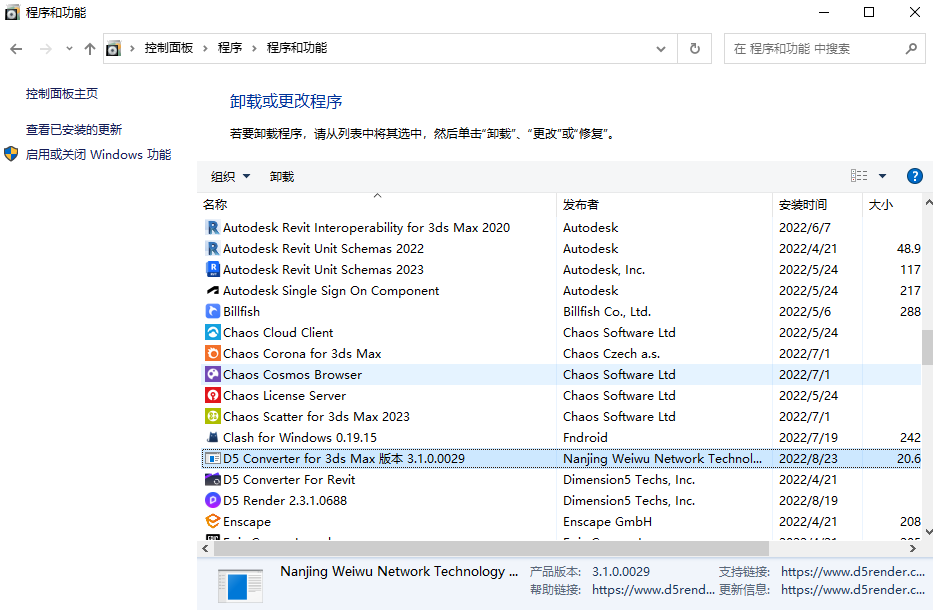Click the change view layout icon
933x610 pixels.
(859, 176)
